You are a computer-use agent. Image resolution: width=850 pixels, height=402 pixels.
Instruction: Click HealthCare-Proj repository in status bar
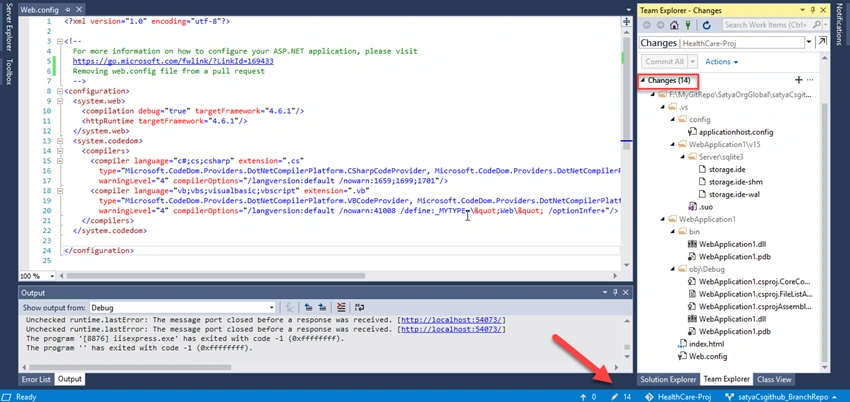[677, 397]
